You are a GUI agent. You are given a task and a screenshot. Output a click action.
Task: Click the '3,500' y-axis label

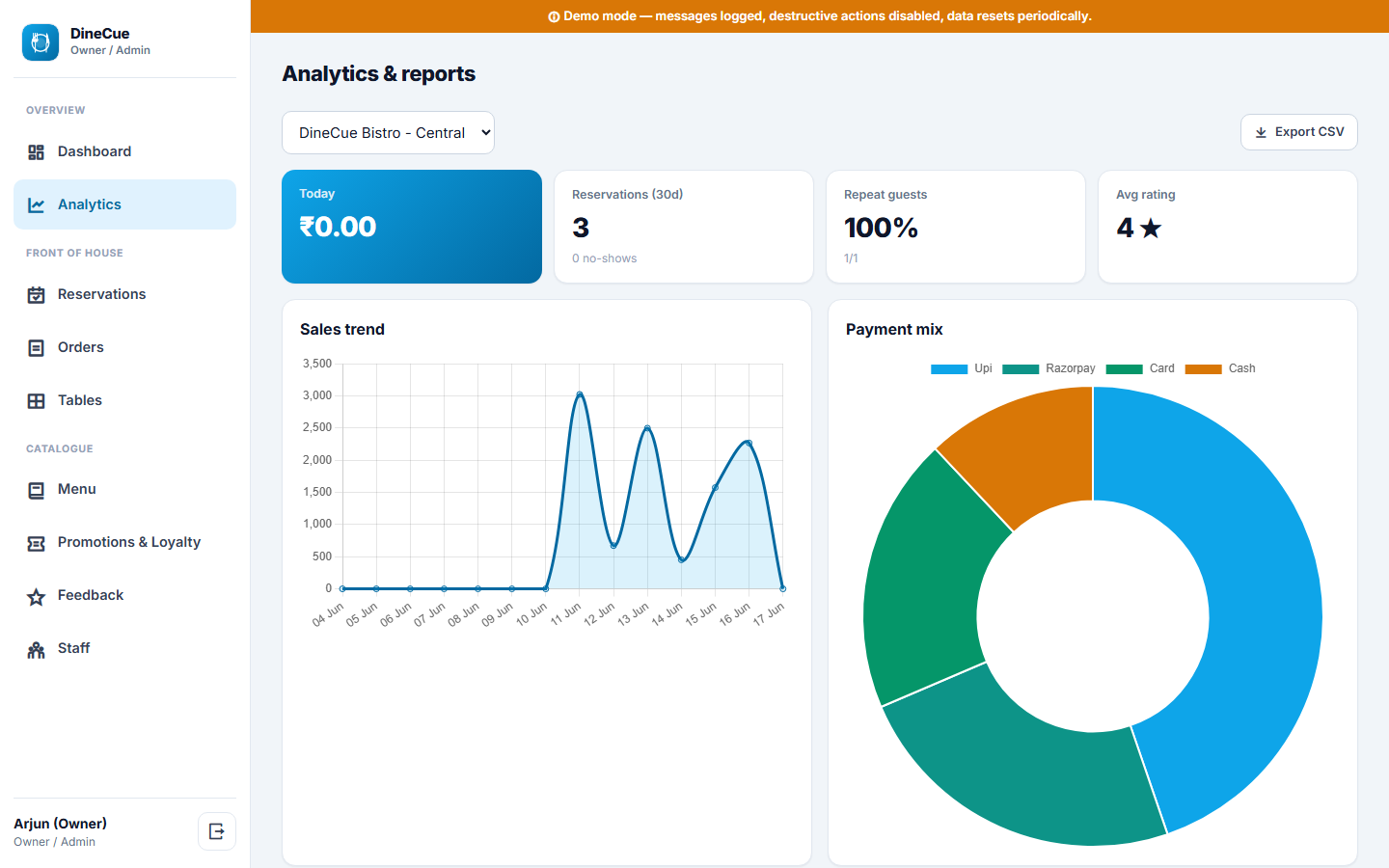click(317, 364)
